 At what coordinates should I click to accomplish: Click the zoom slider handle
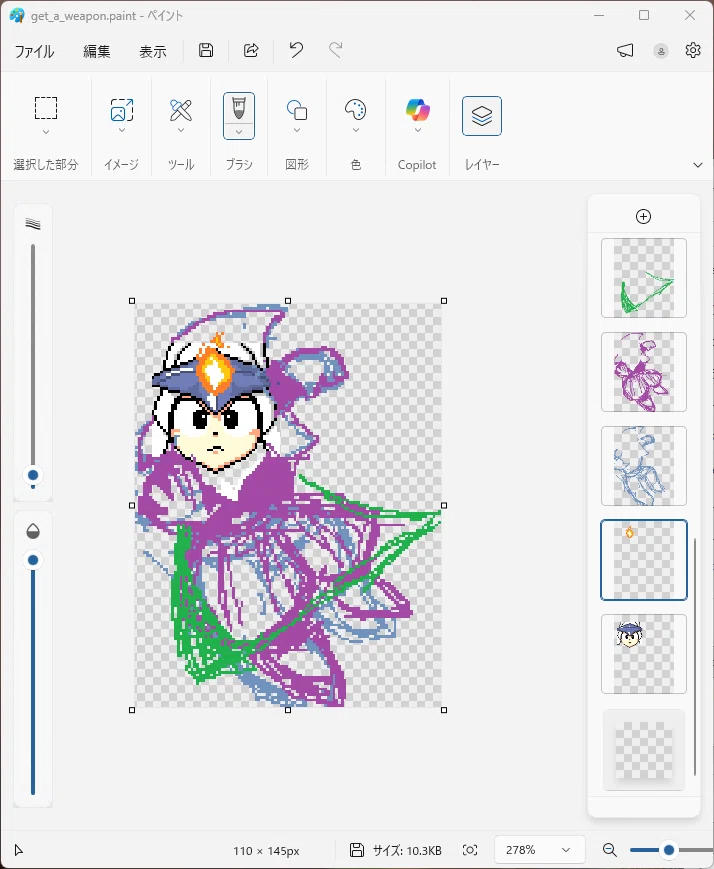click(669, 850)
